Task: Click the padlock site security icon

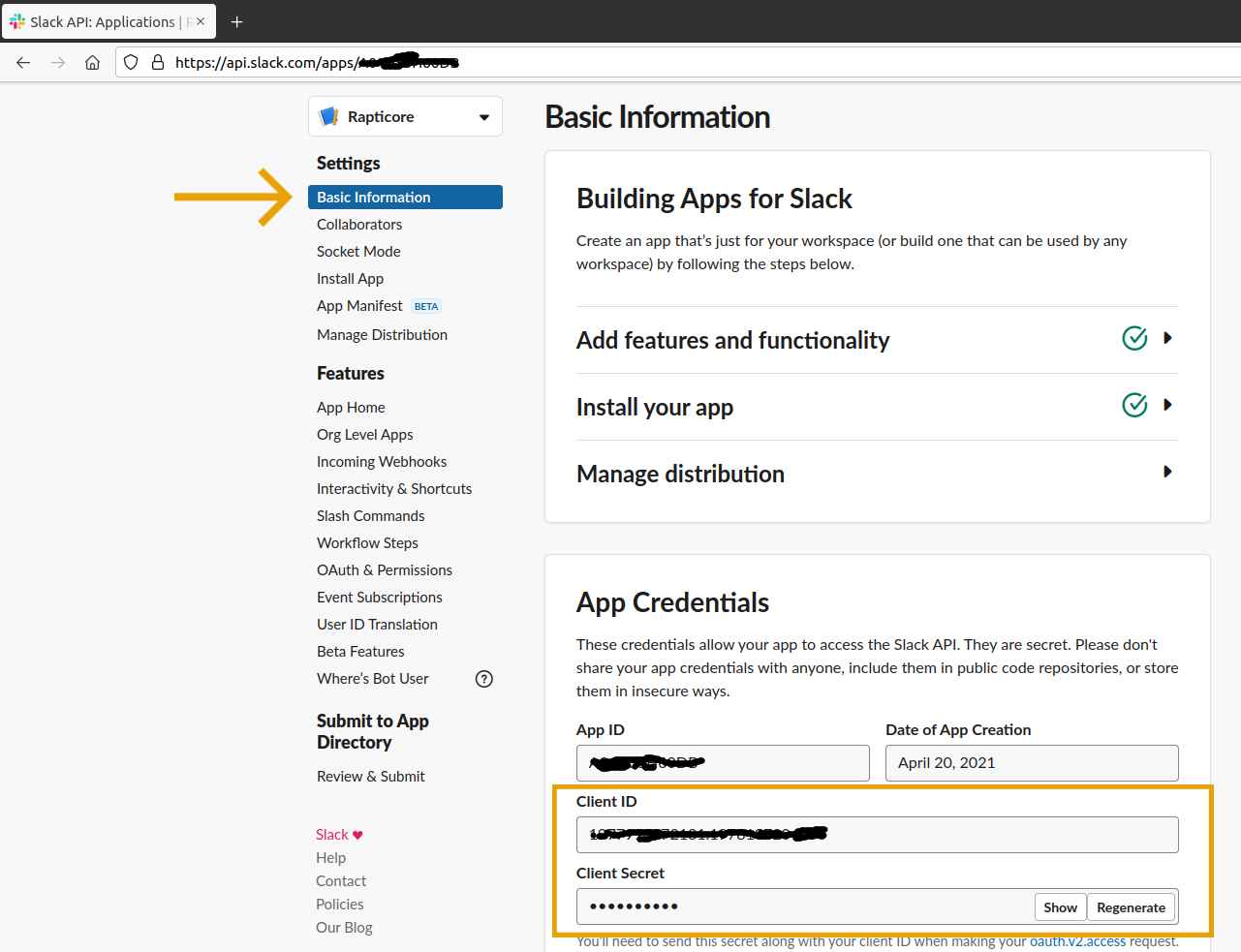Action: point(158,62)
